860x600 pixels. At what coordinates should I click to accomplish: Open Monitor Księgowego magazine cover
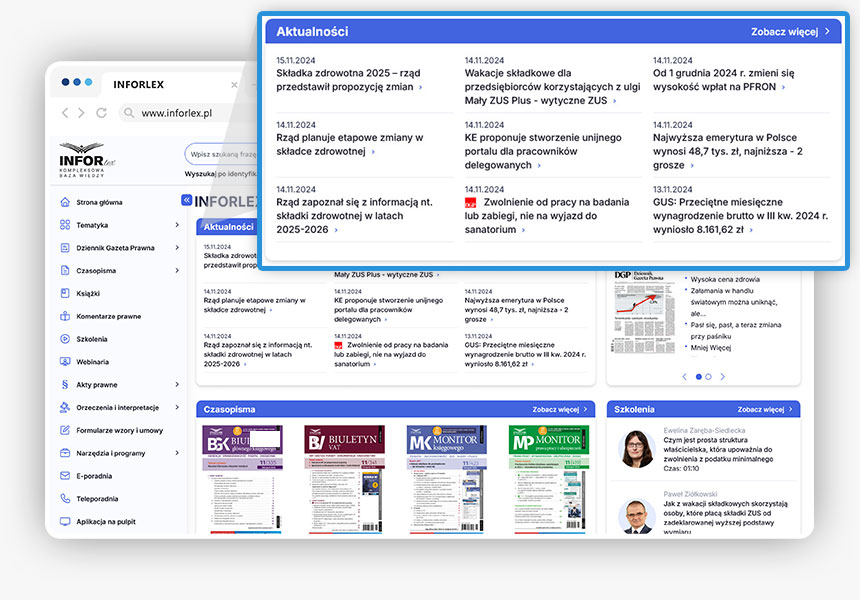446,478
